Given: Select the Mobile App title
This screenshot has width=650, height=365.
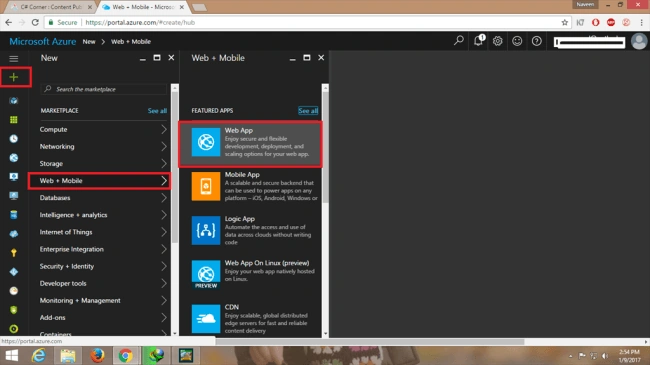Looking at the screenshot, I should pyautogui.click(x=242, y=175).
